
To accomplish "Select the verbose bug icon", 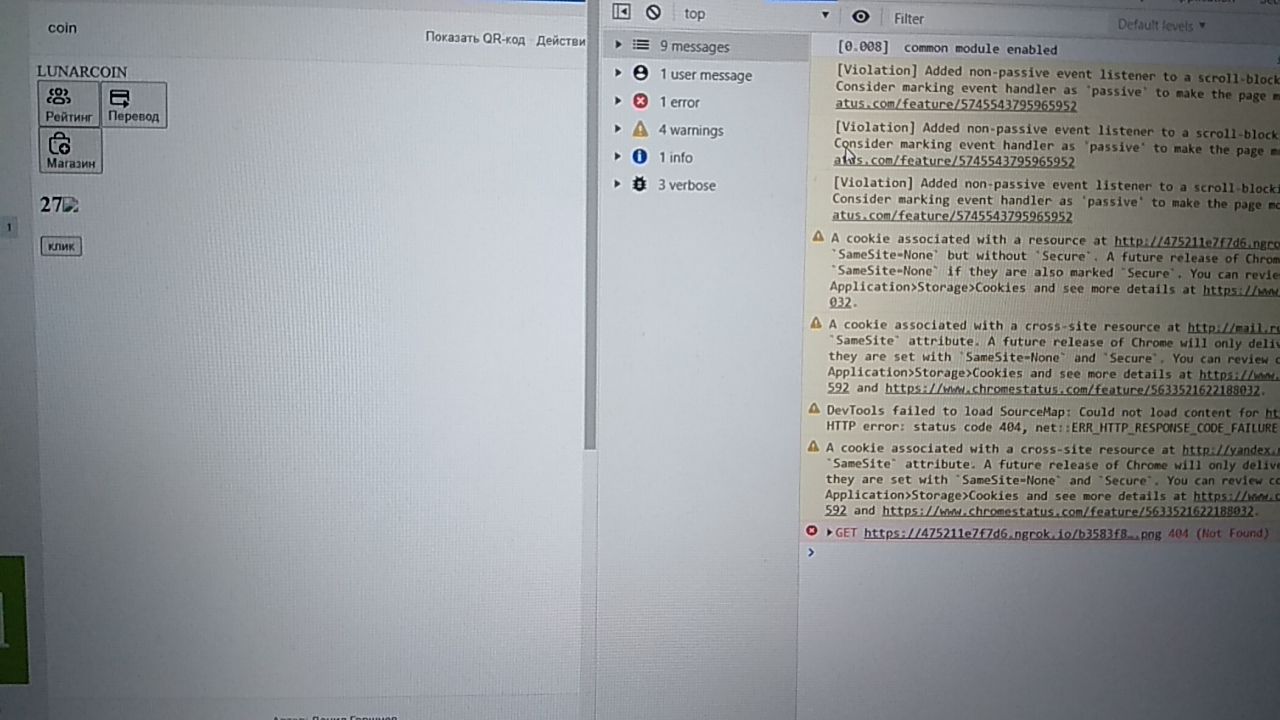I will (640, 184).
